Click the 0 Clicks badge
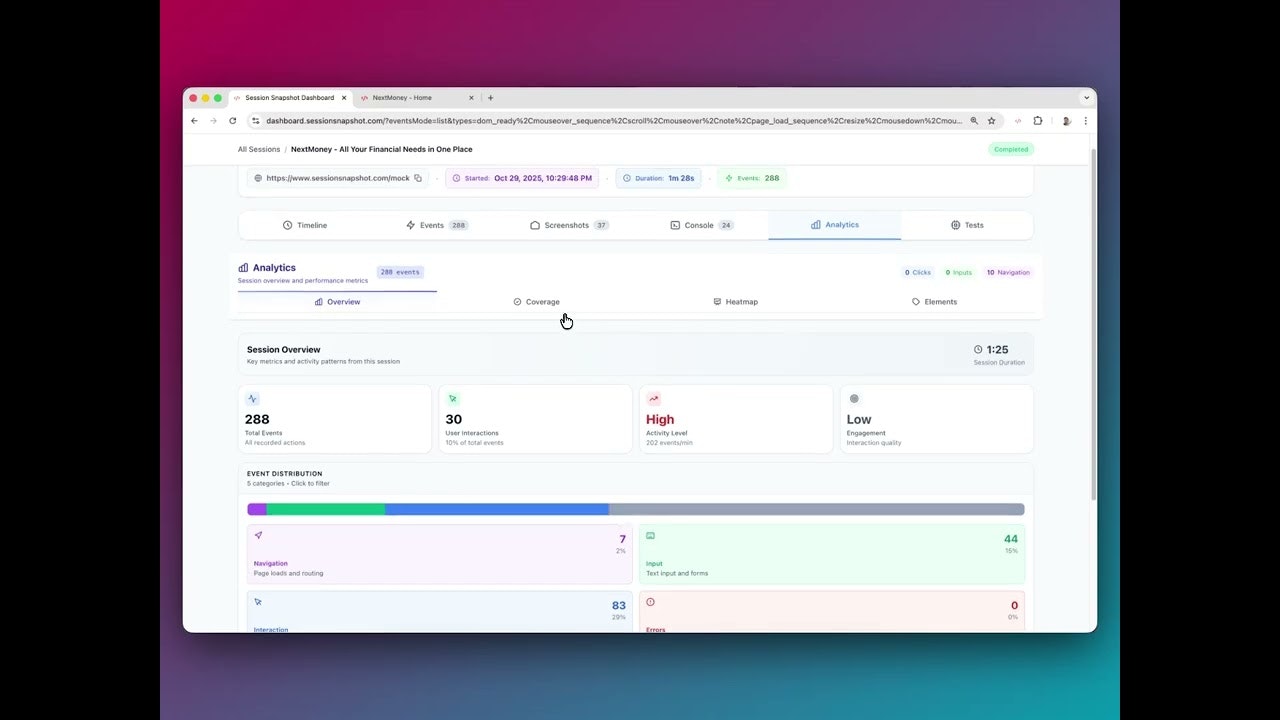The width and height of the screenshot is (1280, 720). (x=918, y=272)
